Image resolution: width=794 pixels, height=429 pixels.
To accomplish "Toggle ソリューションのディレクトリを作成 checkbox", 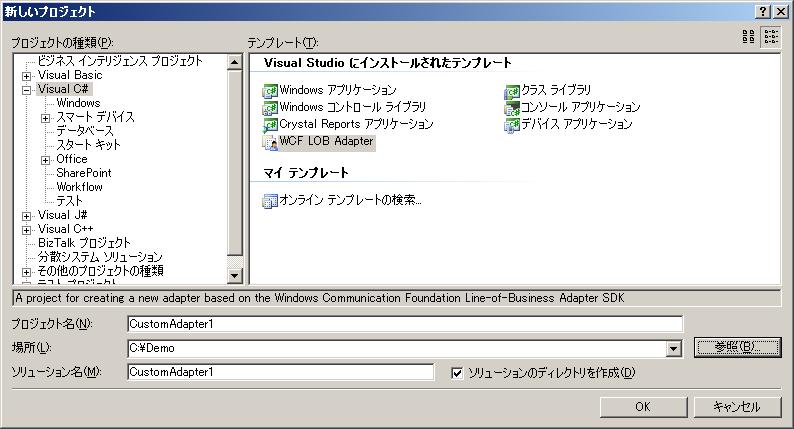I will 457,373.
